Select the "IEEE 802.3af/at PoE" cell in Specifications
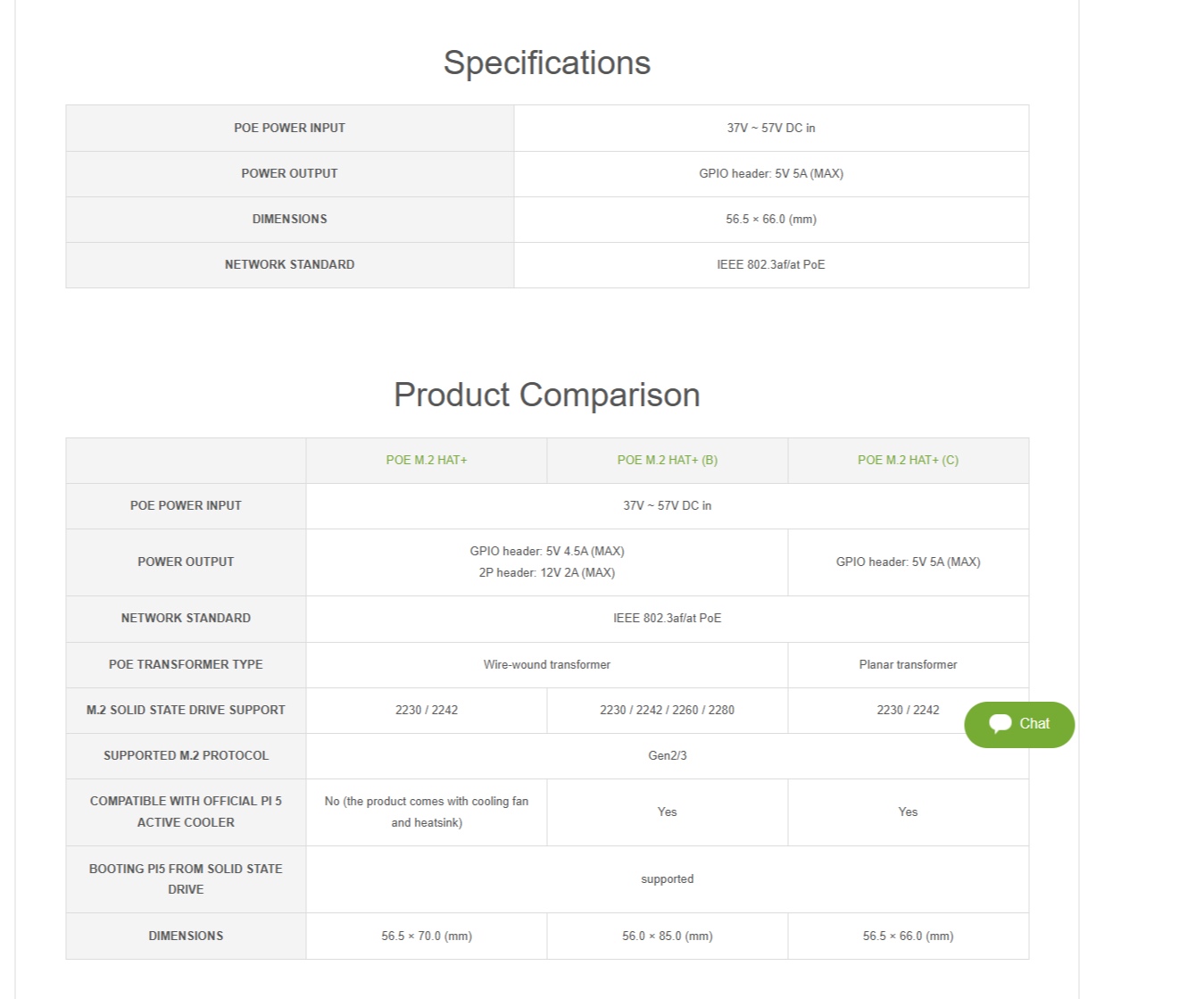 point(770,264)
